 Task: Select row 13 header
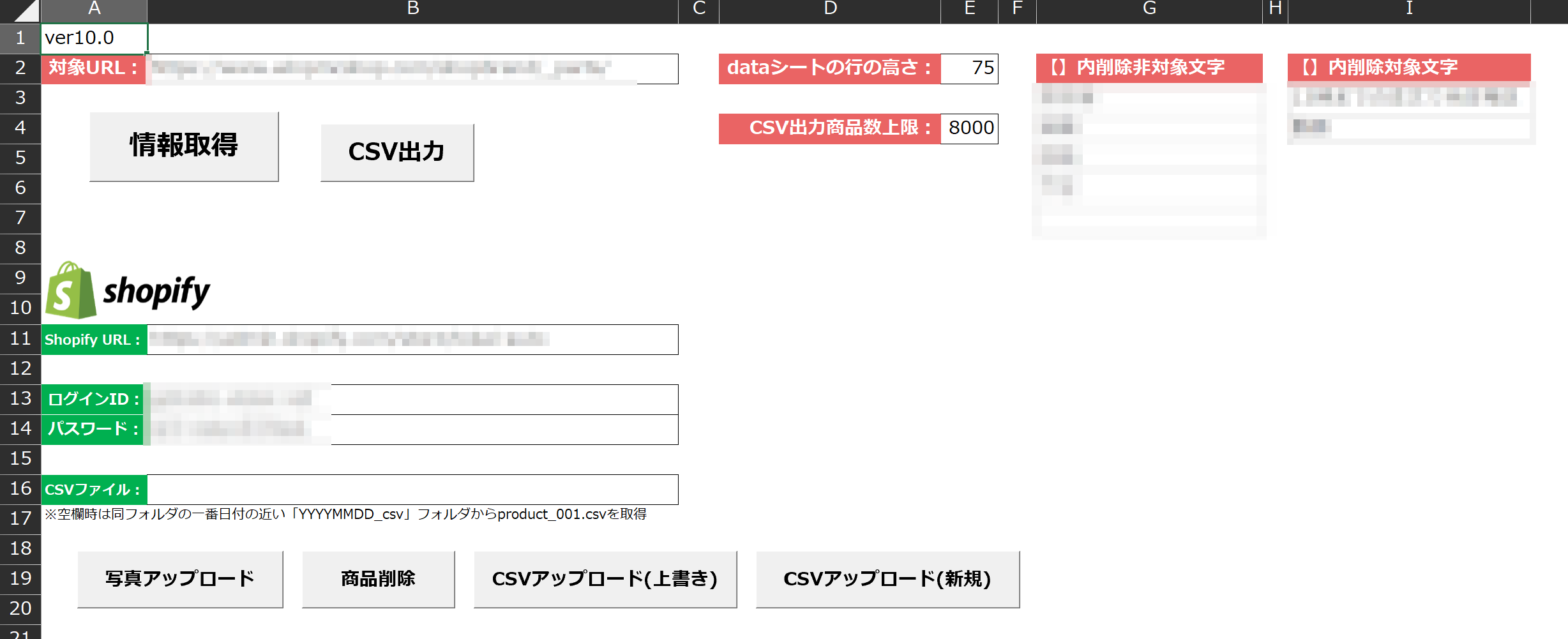click(20, 399)
